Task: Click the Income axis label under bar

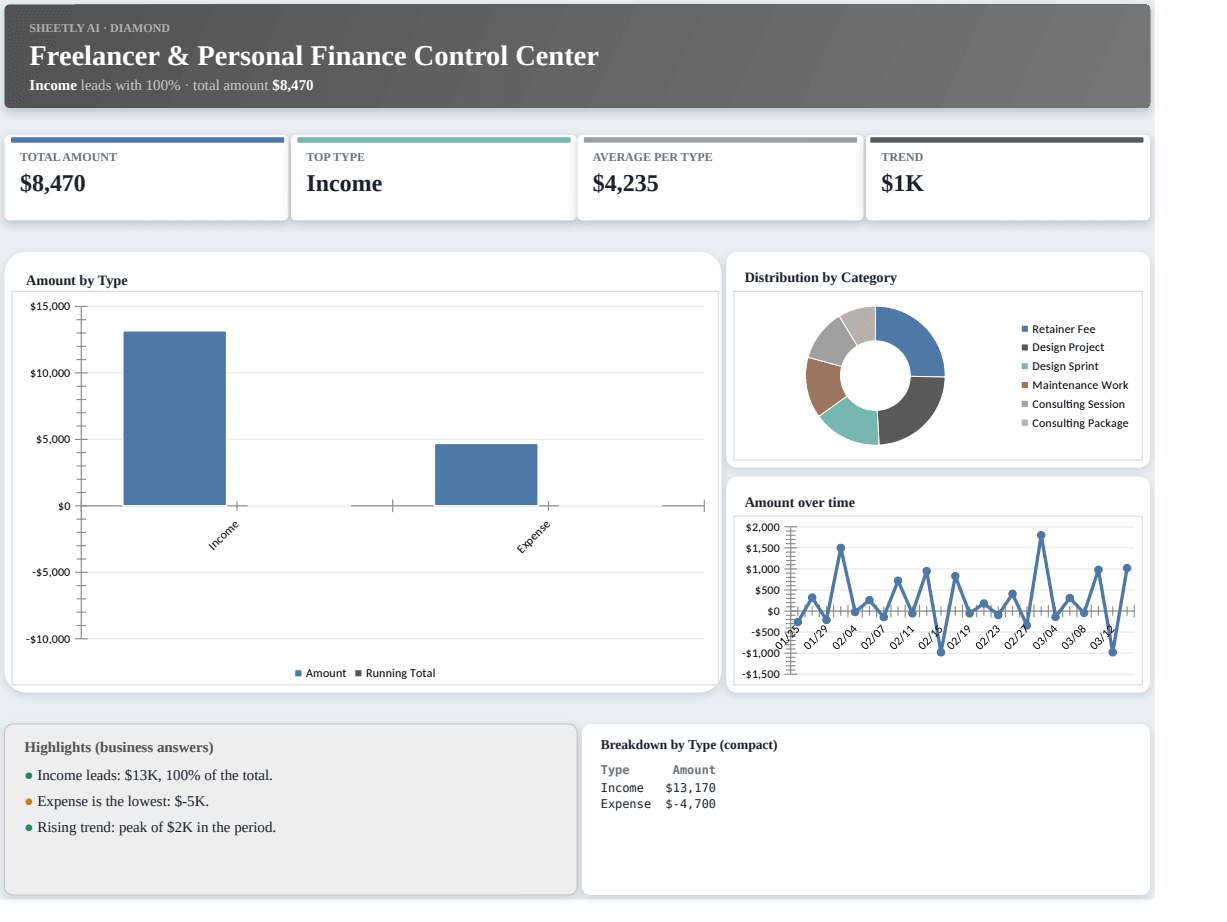Action: pos(223,536)
